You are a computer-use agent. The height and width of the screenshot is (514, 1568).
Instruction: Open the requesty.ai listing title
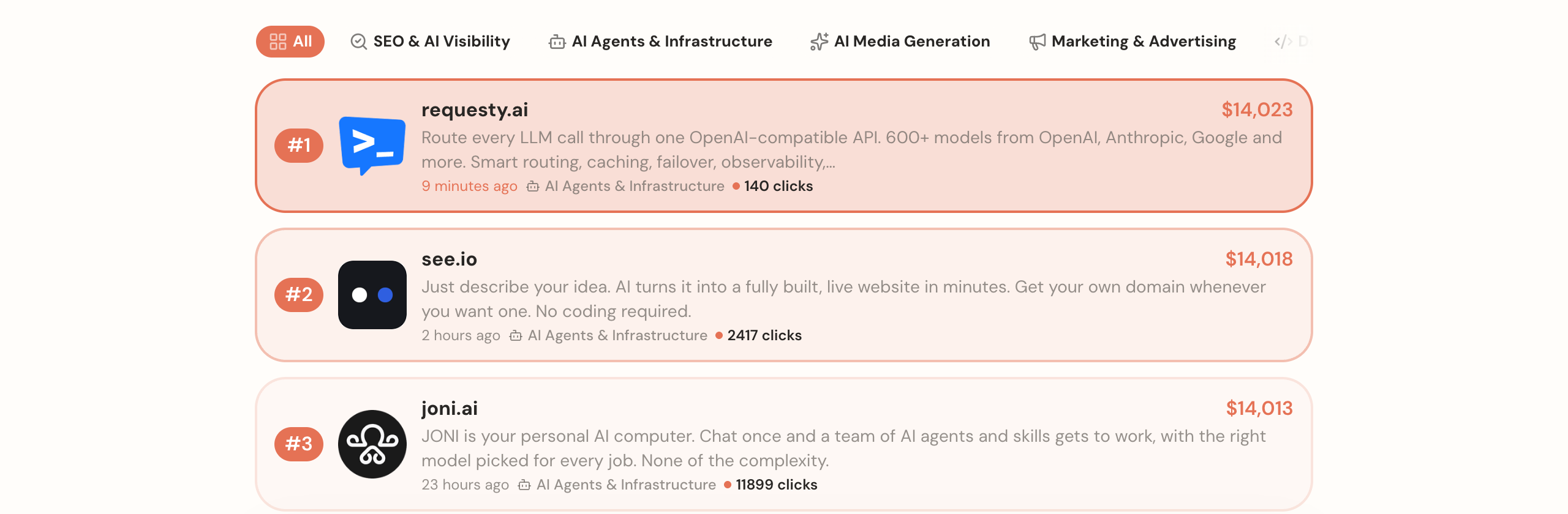[x=475, y=110]
